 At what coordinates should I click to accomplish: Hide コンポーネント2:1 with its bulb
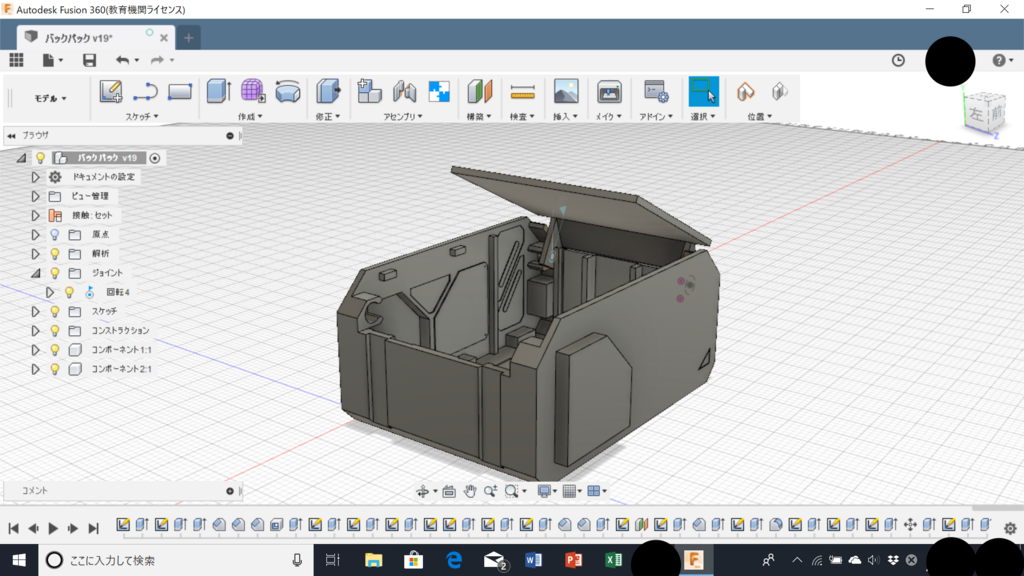point(55,369)
